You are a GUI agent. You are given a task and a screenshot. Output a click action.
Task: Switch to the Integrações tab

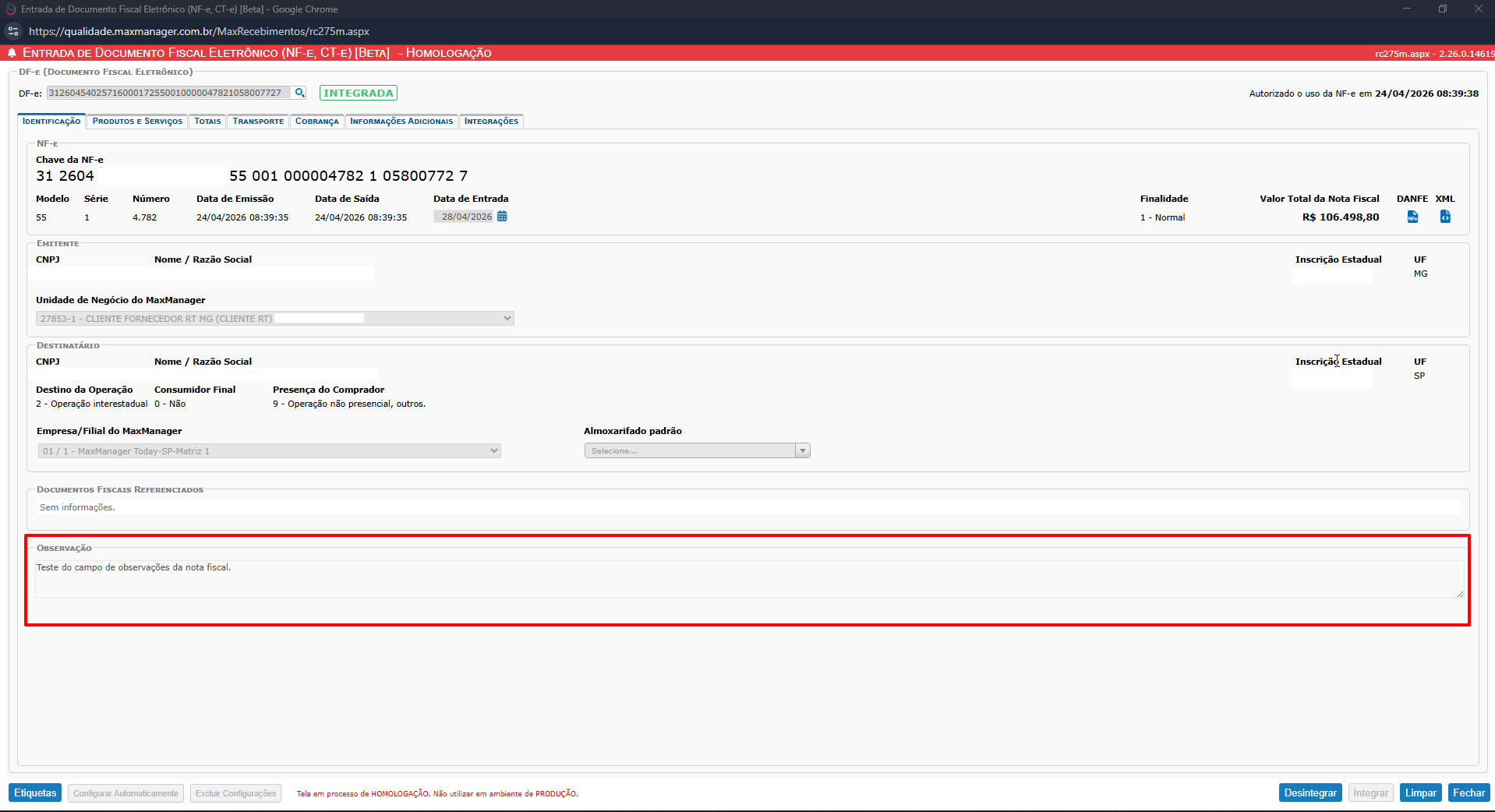pos(491,122)
